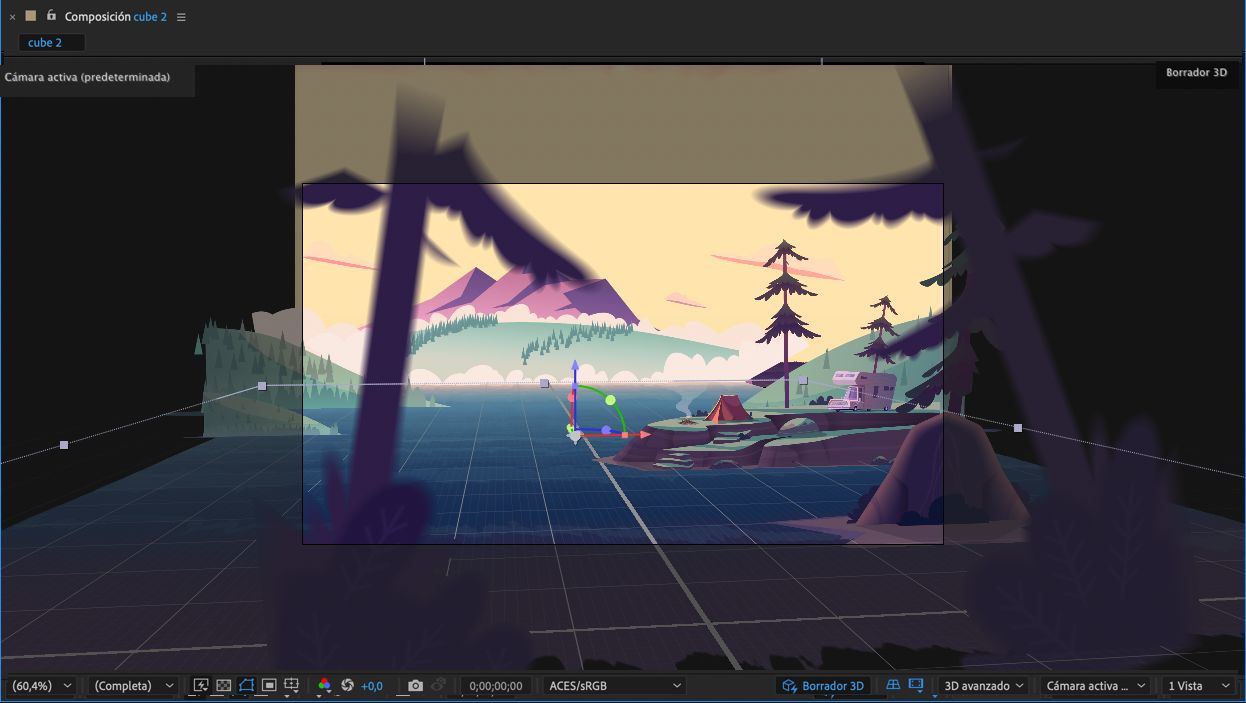This screenshot has height=703, width=1246.
Task: Activate the Region of Interest tool
Action: tap(270, 685)
